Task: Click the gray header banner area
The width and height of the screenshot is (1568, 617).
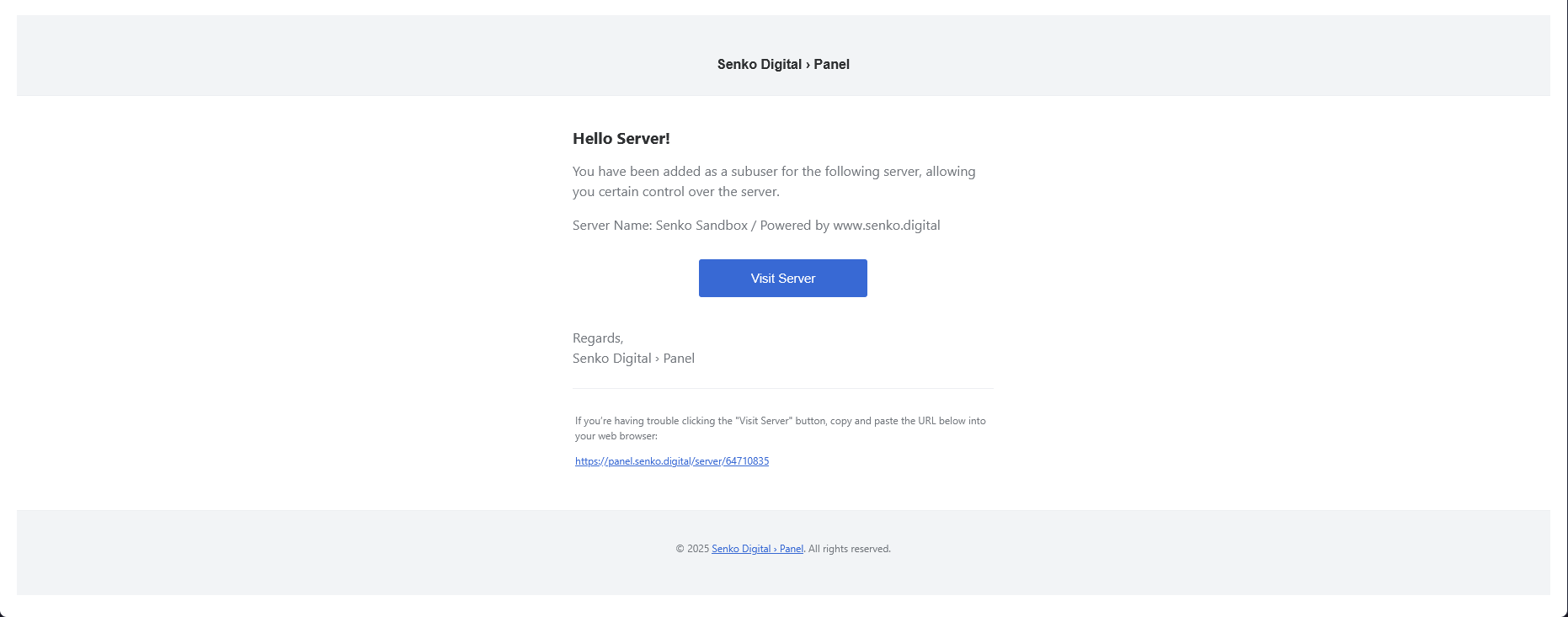Action: (337, 56)
